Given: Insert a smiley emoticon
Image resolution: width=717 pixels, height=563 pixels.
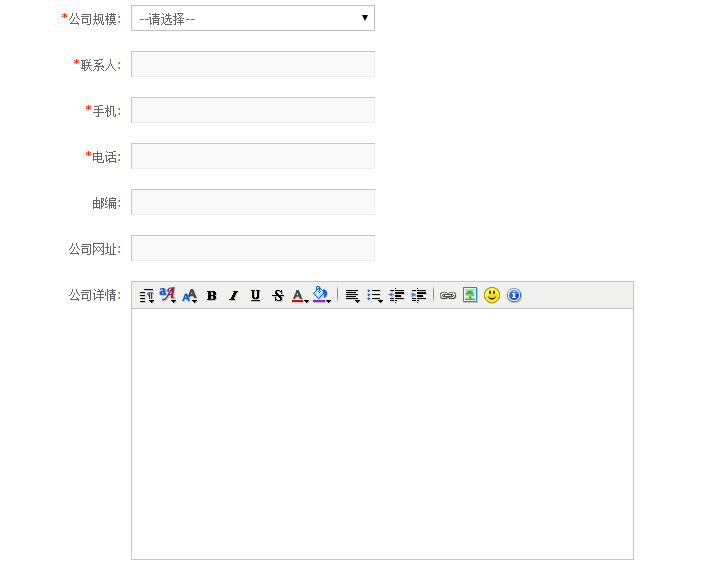Looking at the screenshot, I should 492,295.
